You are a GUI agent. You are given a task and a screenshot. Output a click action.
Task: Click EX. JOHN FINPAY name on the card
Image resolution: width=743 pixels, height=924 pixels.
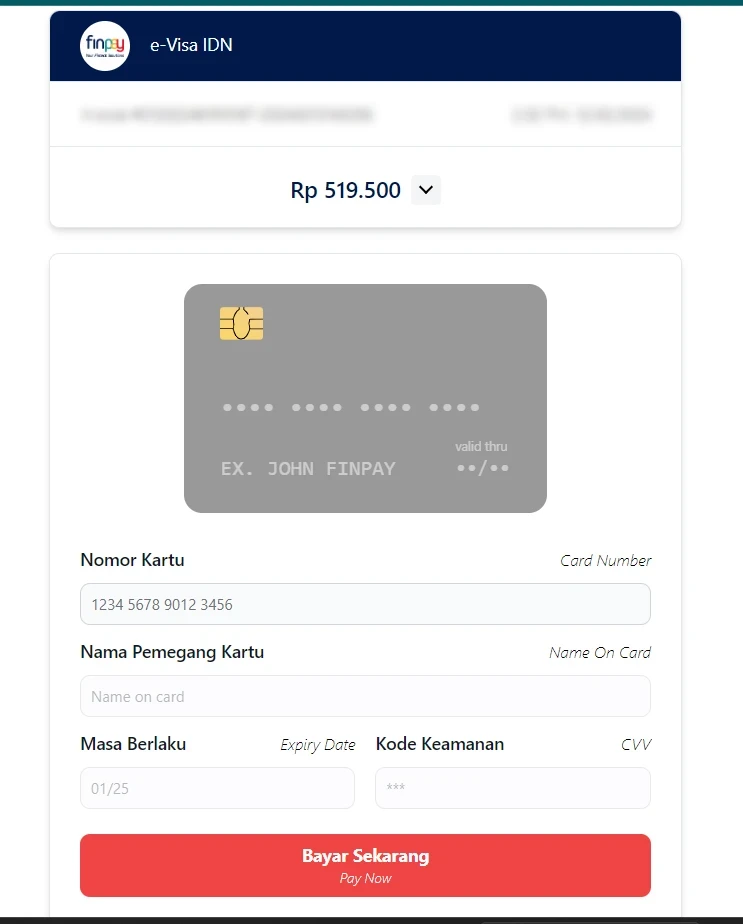(308, 468)
